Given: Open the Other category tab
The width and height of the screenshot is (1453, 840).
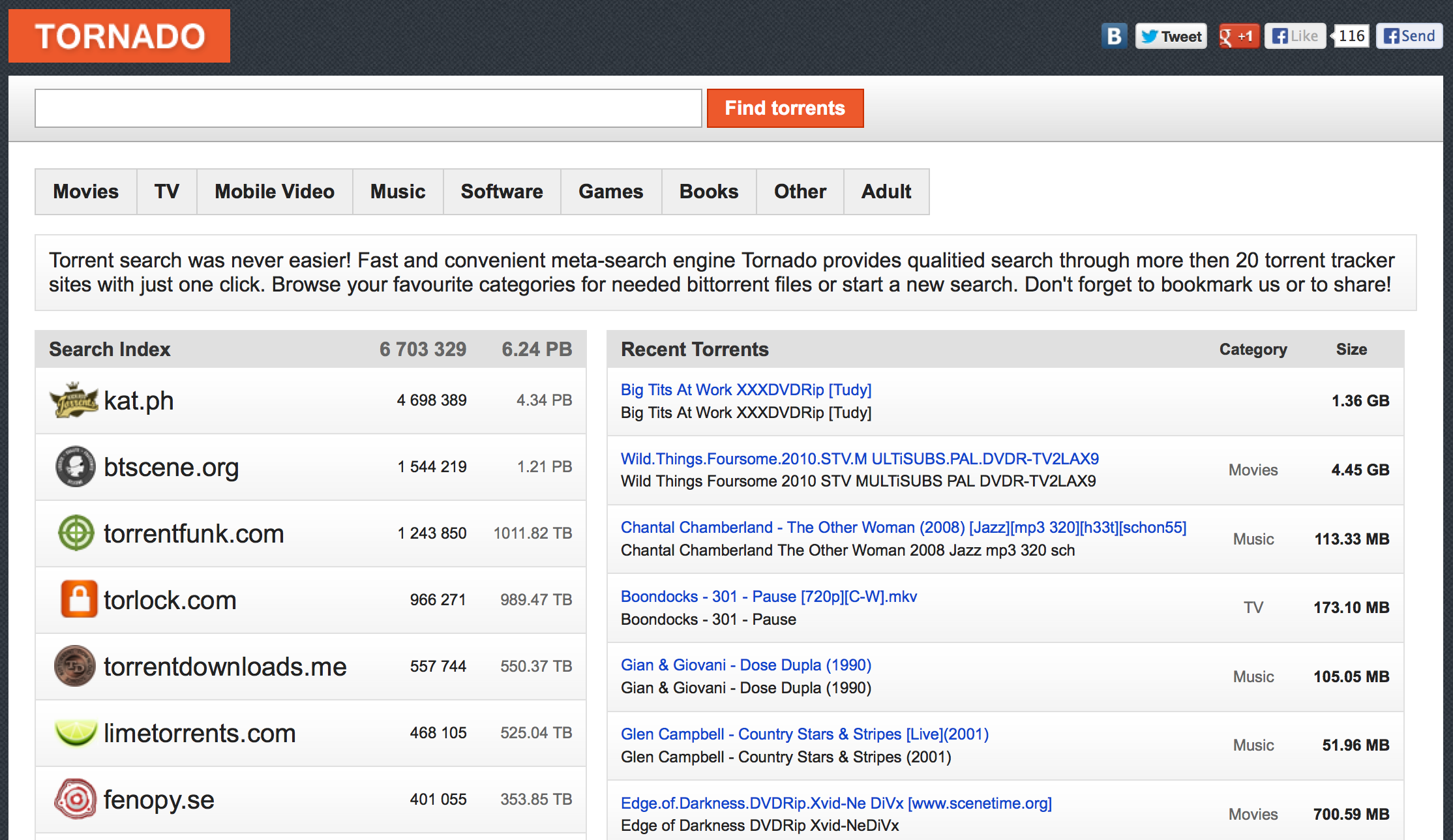Looking at the screenshot, I should click(x=800, y=192).
